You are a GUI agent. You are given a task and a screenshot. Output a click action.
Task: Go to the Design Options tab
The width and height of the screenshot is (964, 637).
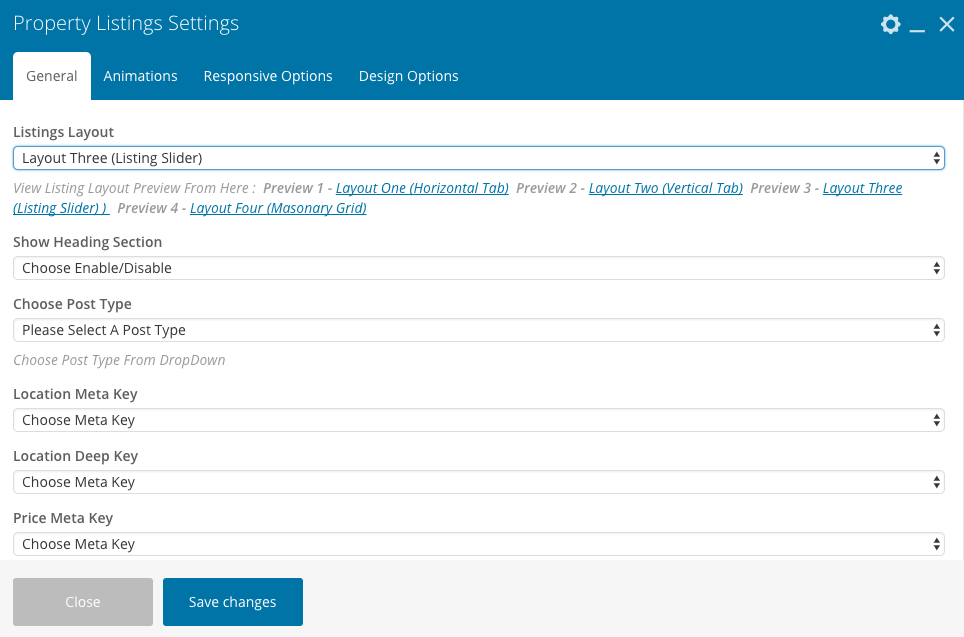pos(408,76)
